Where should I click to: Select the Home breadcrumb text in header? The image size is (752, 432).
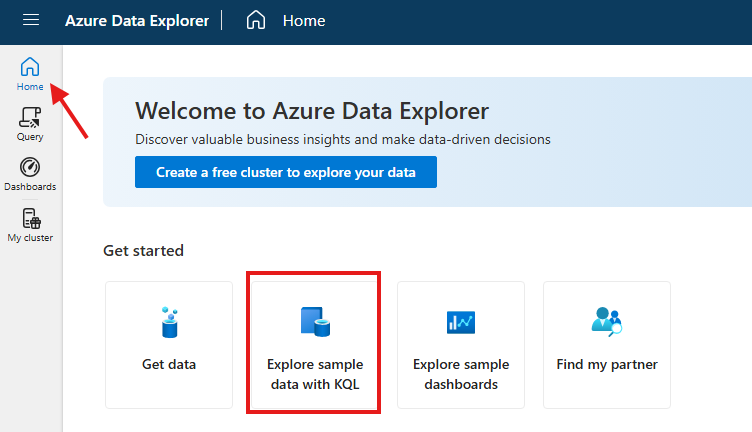tap(304, 21)
